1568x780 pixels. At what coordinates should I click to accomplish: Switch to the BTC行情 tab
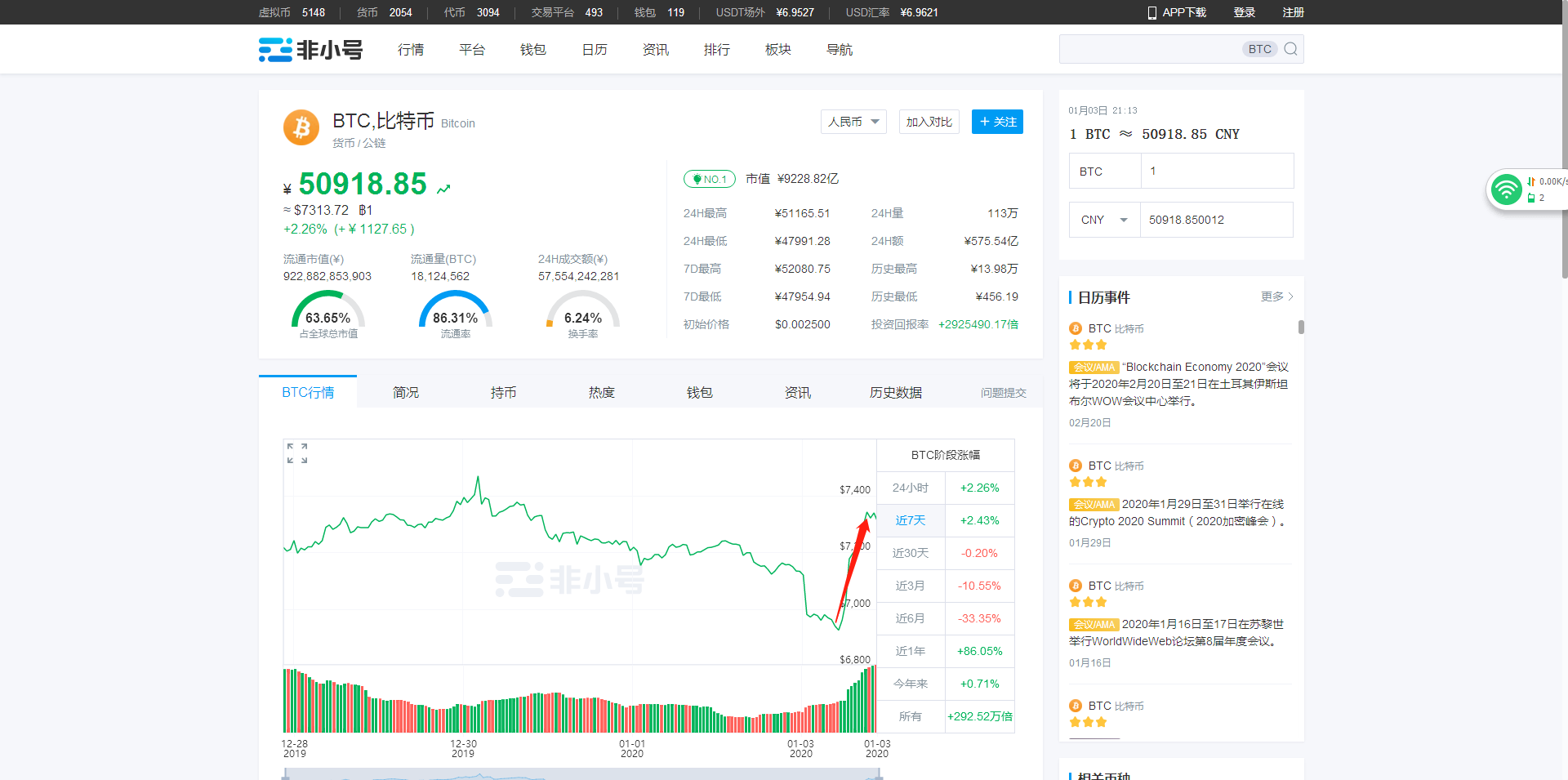(x=308, y=392)
